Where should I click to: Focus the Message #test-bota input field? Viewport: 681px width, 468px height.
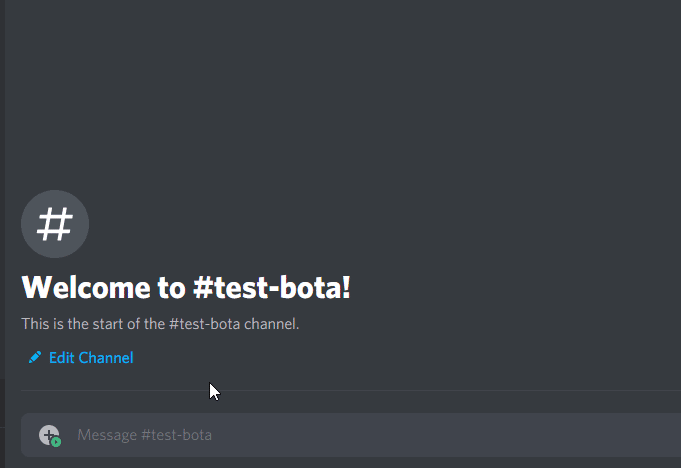350,435
